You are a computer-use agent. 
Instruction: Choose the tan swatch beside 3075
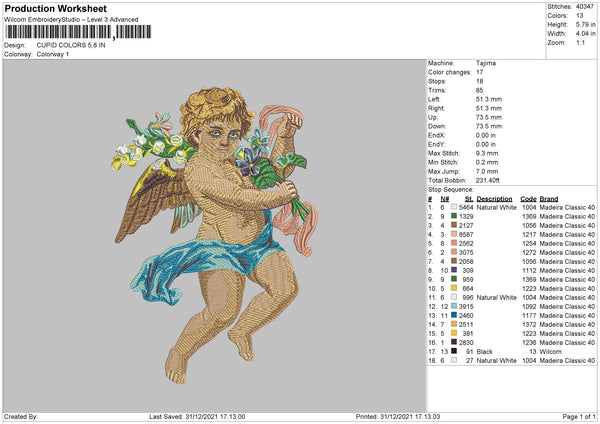click(x=454, y=252)
